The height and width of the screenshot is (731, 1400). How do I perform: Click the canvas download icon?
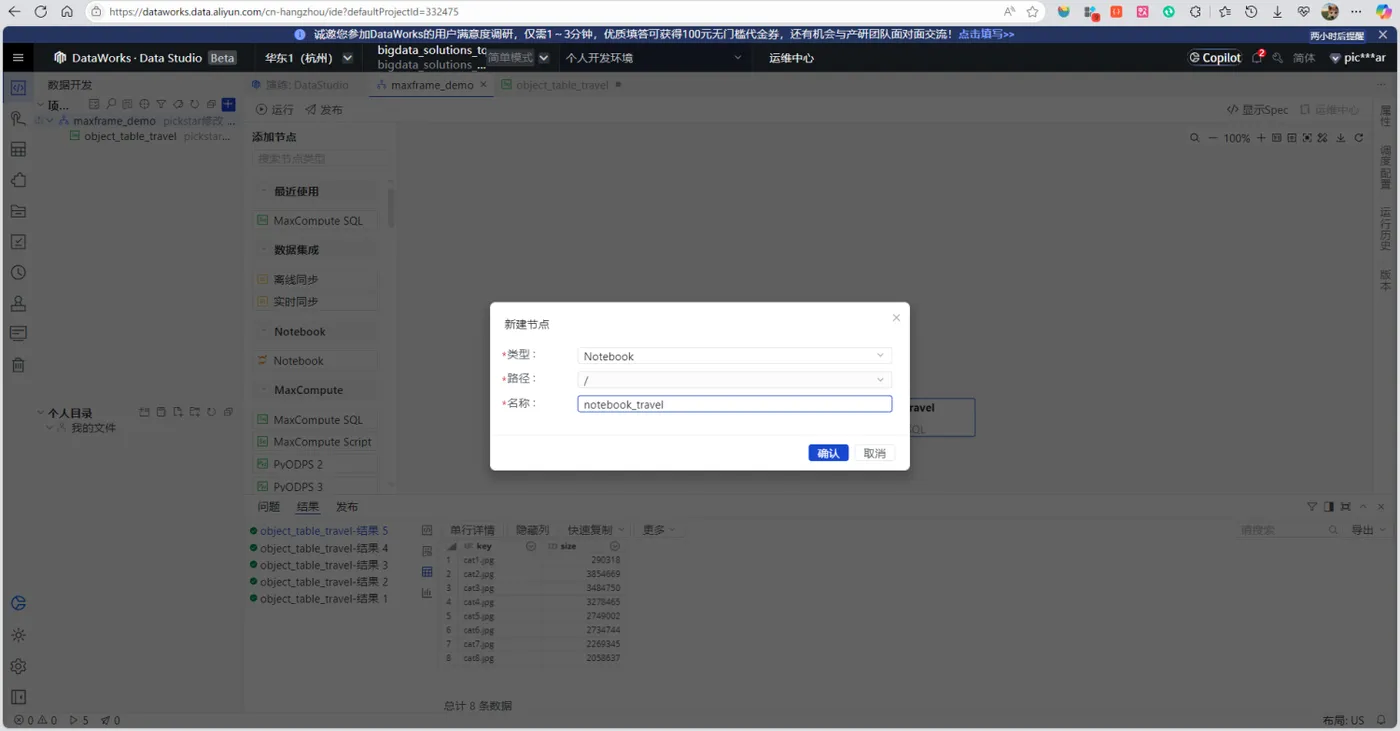coord(1341,138)
